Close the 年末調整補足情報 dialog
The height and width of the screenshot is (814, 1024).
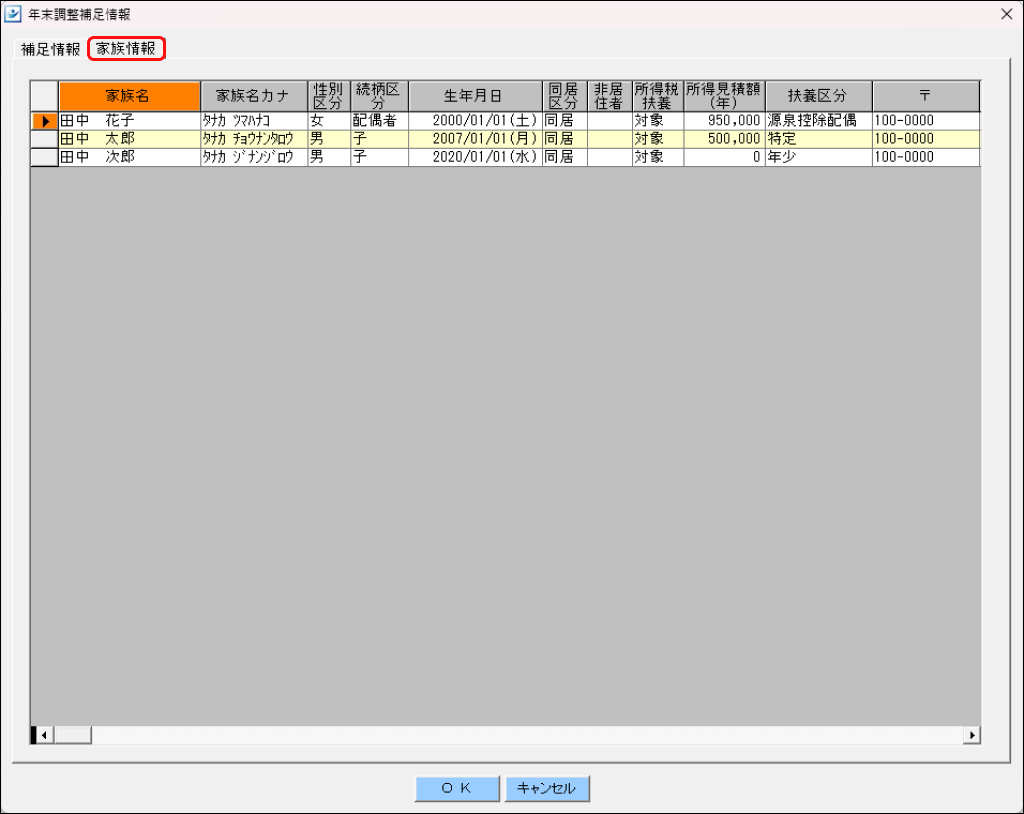click(1006, 14)
